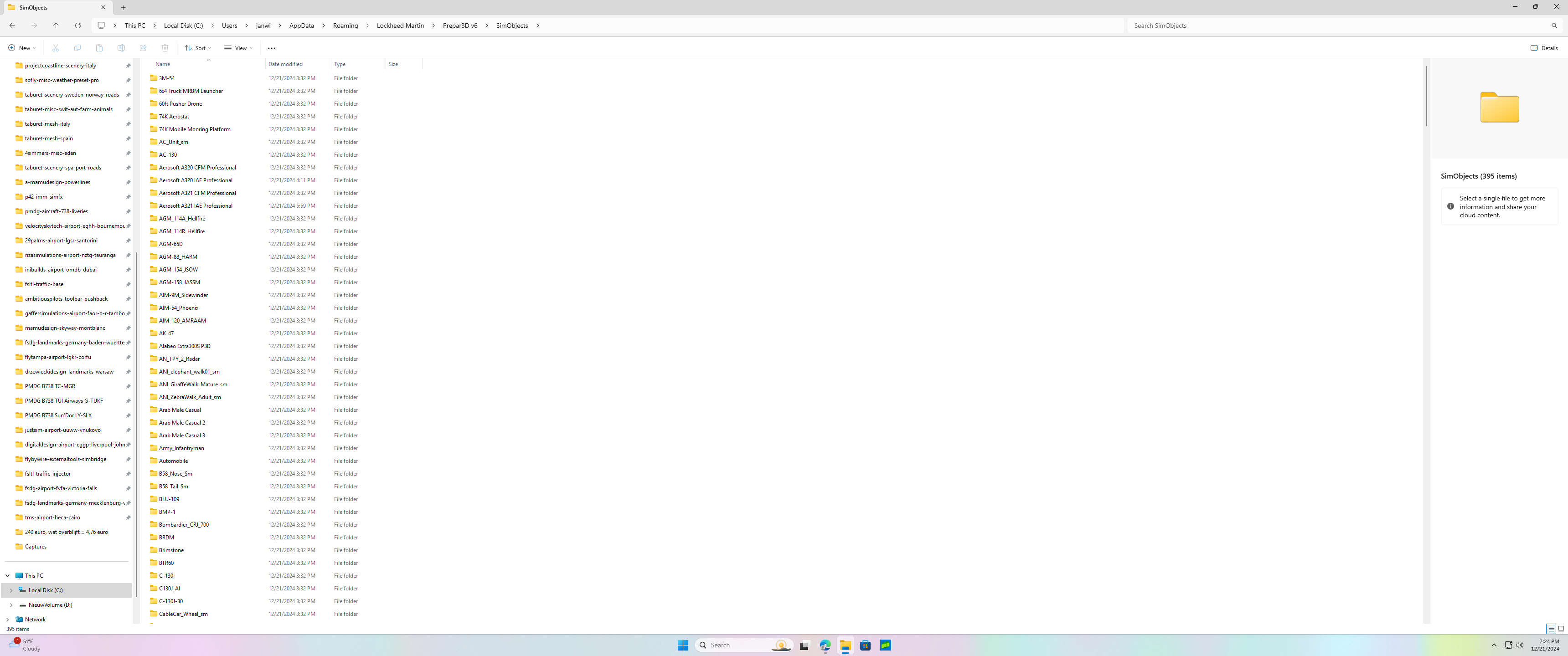
Task: Add a new tab in File Explorer
Action: 123,7
